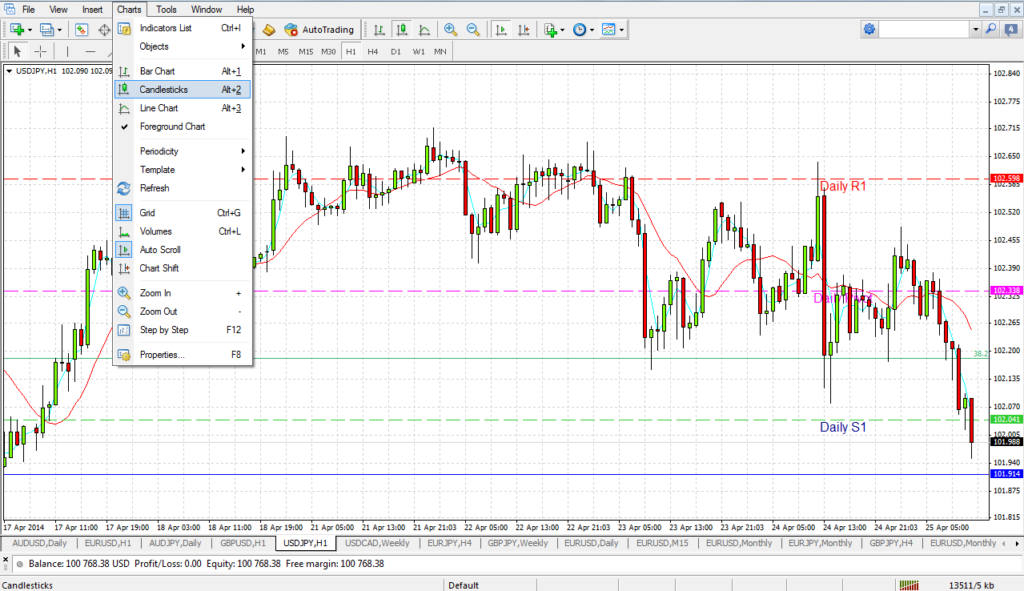Image resolution: width=1024 pixels, height=591 pixels.
Task: Select the M15 timeframe button
Action: [x=306, y=51]
